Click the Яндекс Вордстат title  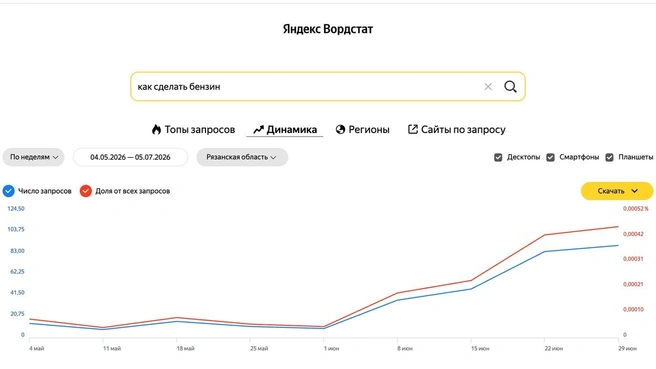(x=328, y=29)
